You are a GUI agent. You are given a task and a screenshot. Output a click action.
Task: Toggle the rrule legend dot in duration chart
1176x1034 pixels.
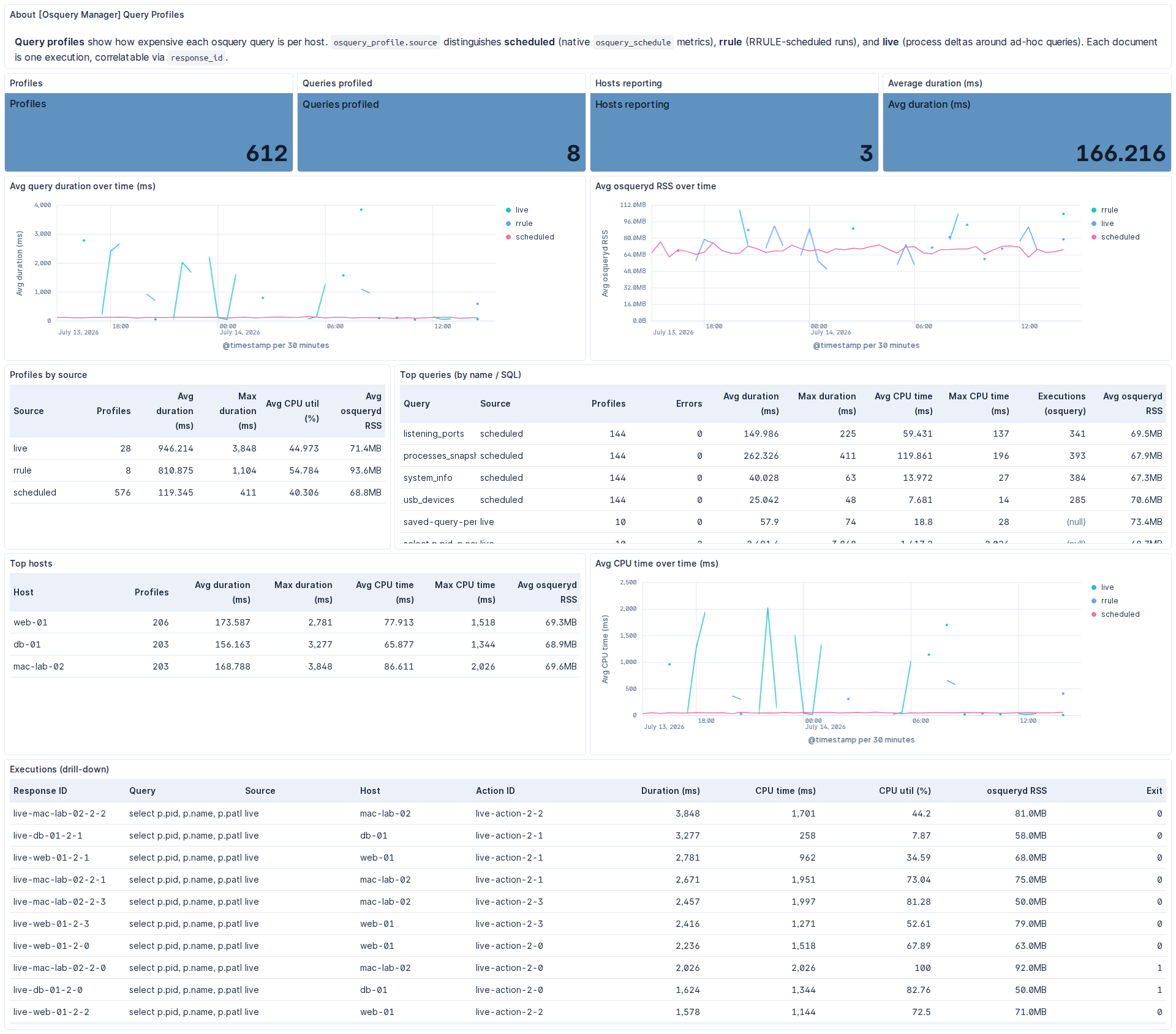coord(508,224)
